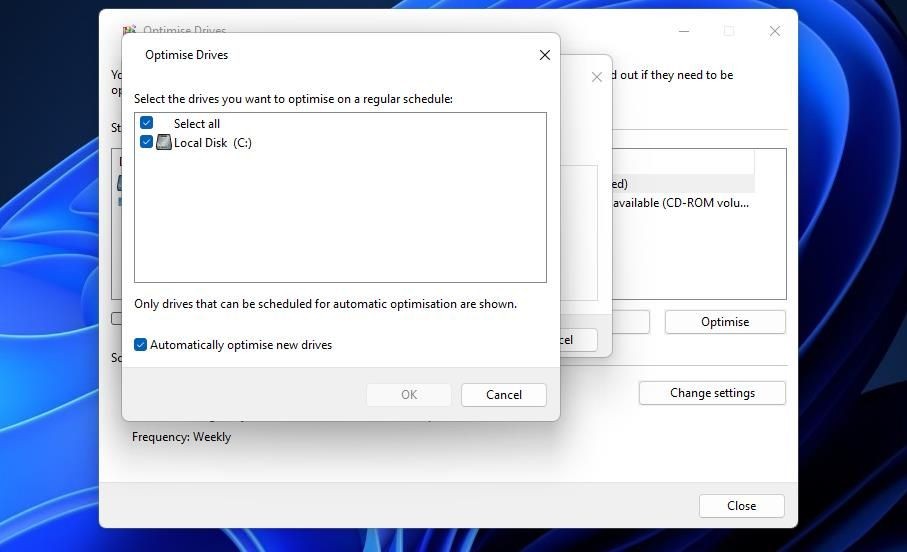Open Change settings in main window
This screenshot has height=552, width=907.
coord(712,393)
